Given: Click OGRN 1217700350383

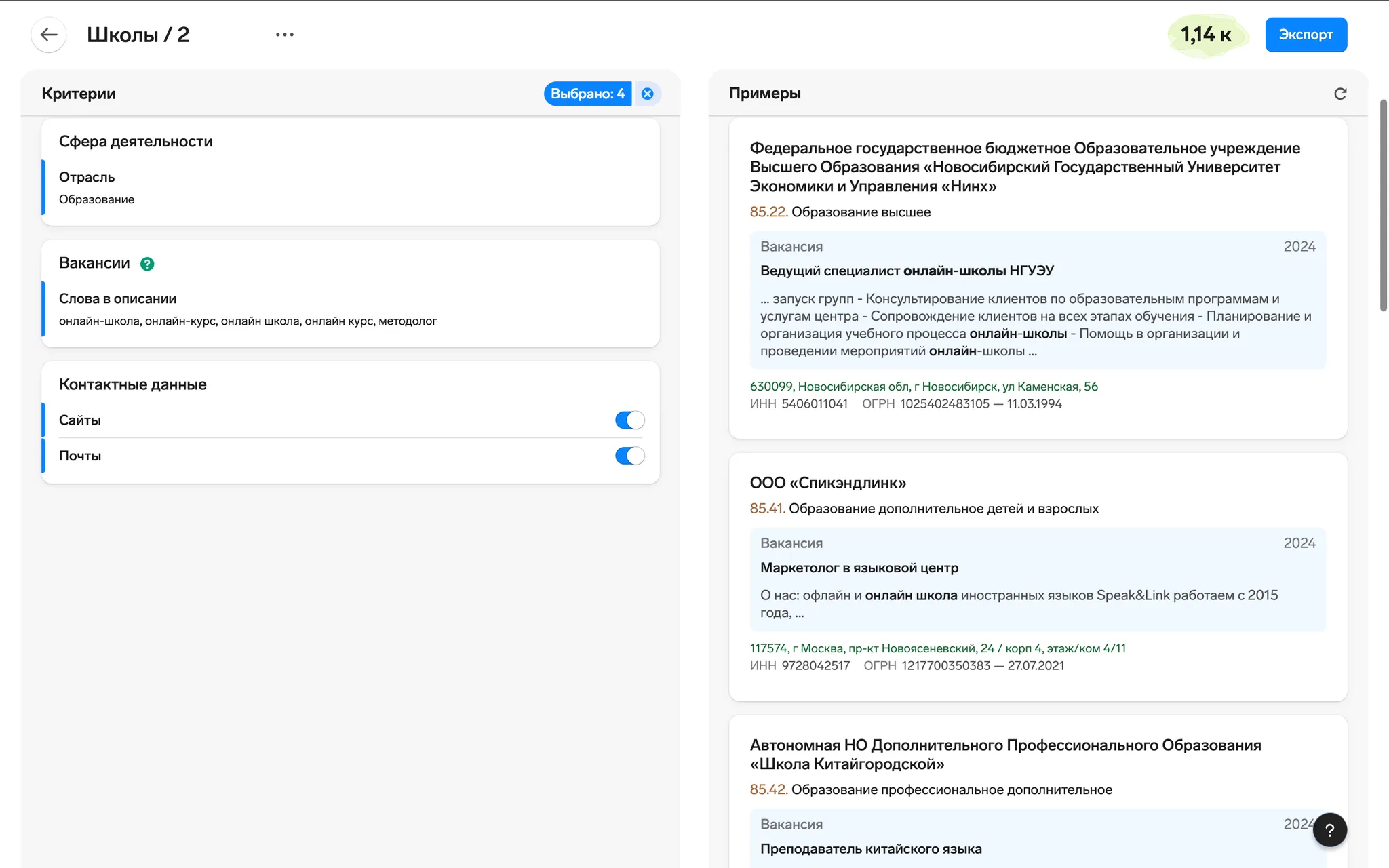Looking at the screenshot, I should coord(946,666).
